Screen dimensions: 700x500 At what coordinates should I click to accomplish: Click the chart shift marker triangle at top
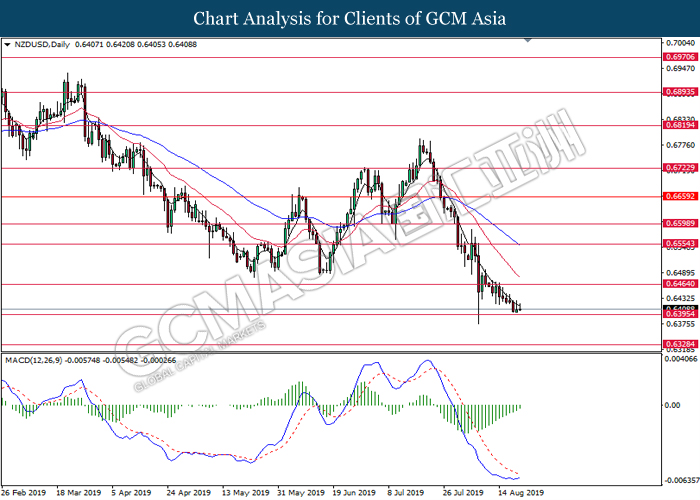click(x=528, y=41)
